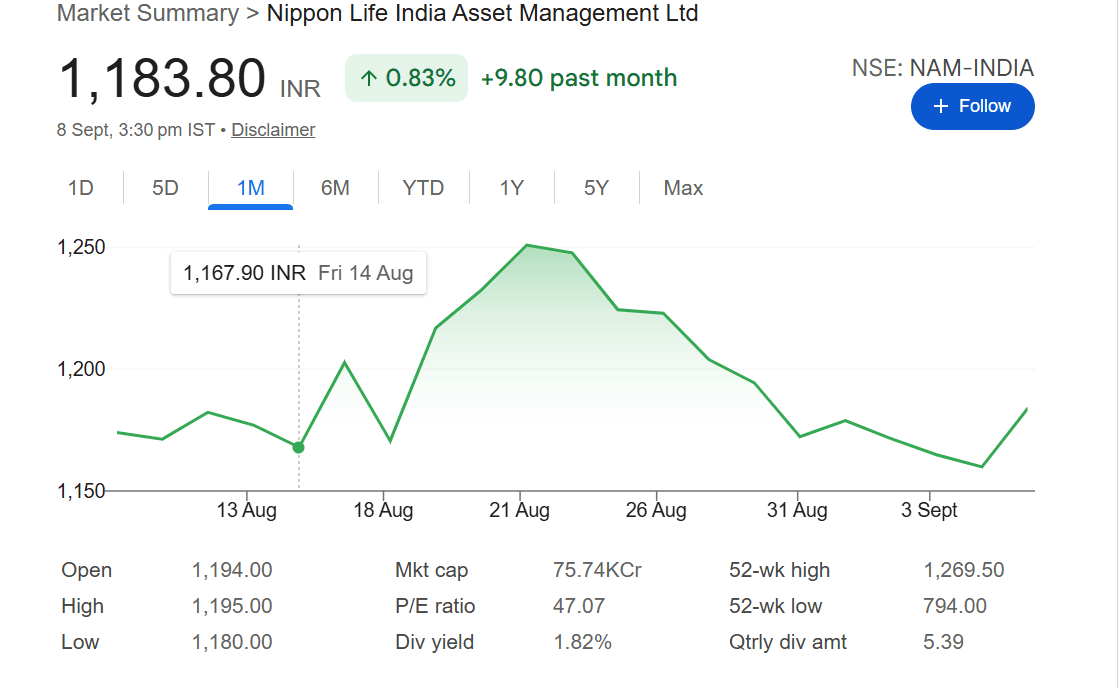The width and height of the screenshot is (1120, 688).
Task: Click the 'NSE: NAM-INDIA' ticker label
Action: [x=942, y=68]
